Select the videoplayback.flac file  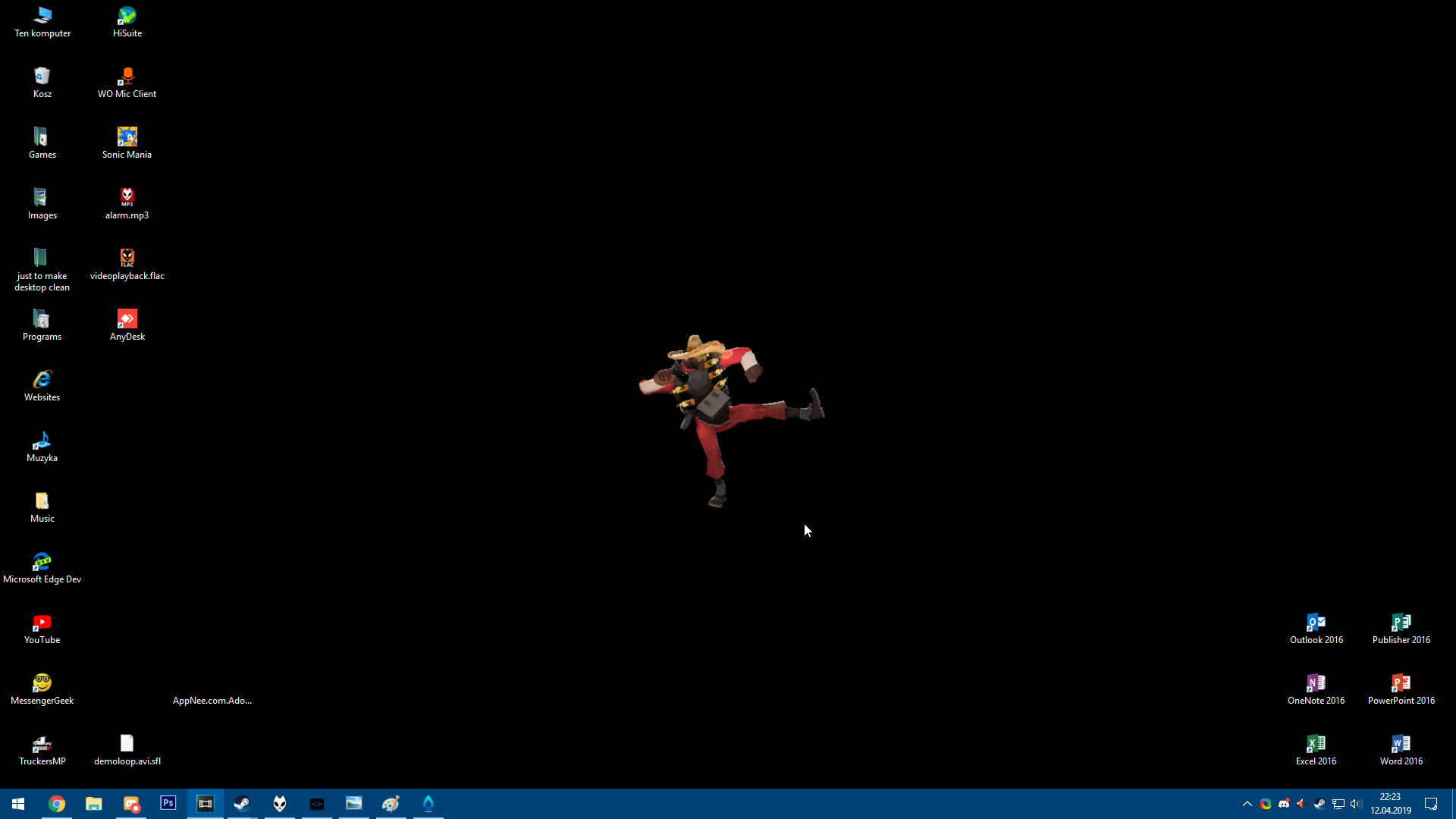pos(127,264)
